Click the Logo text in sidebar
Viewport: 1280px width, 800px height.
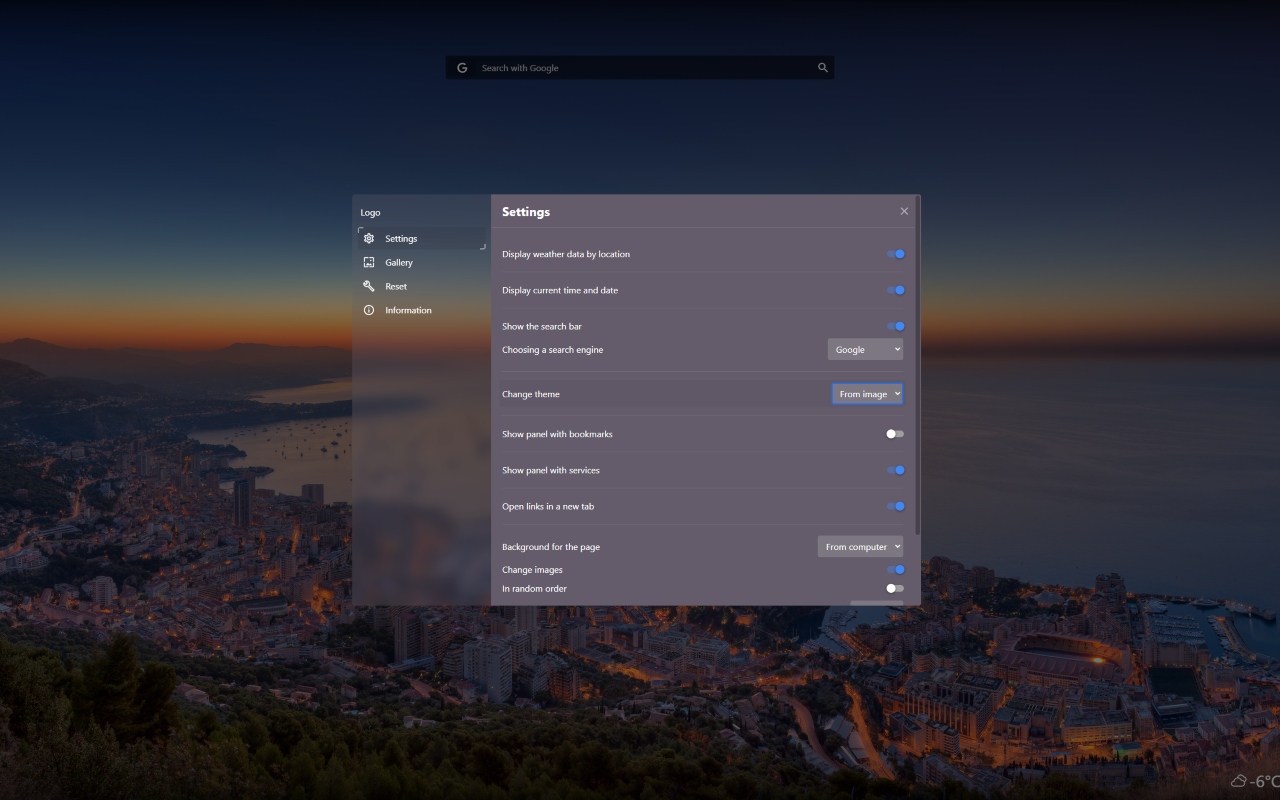[370, 213]
